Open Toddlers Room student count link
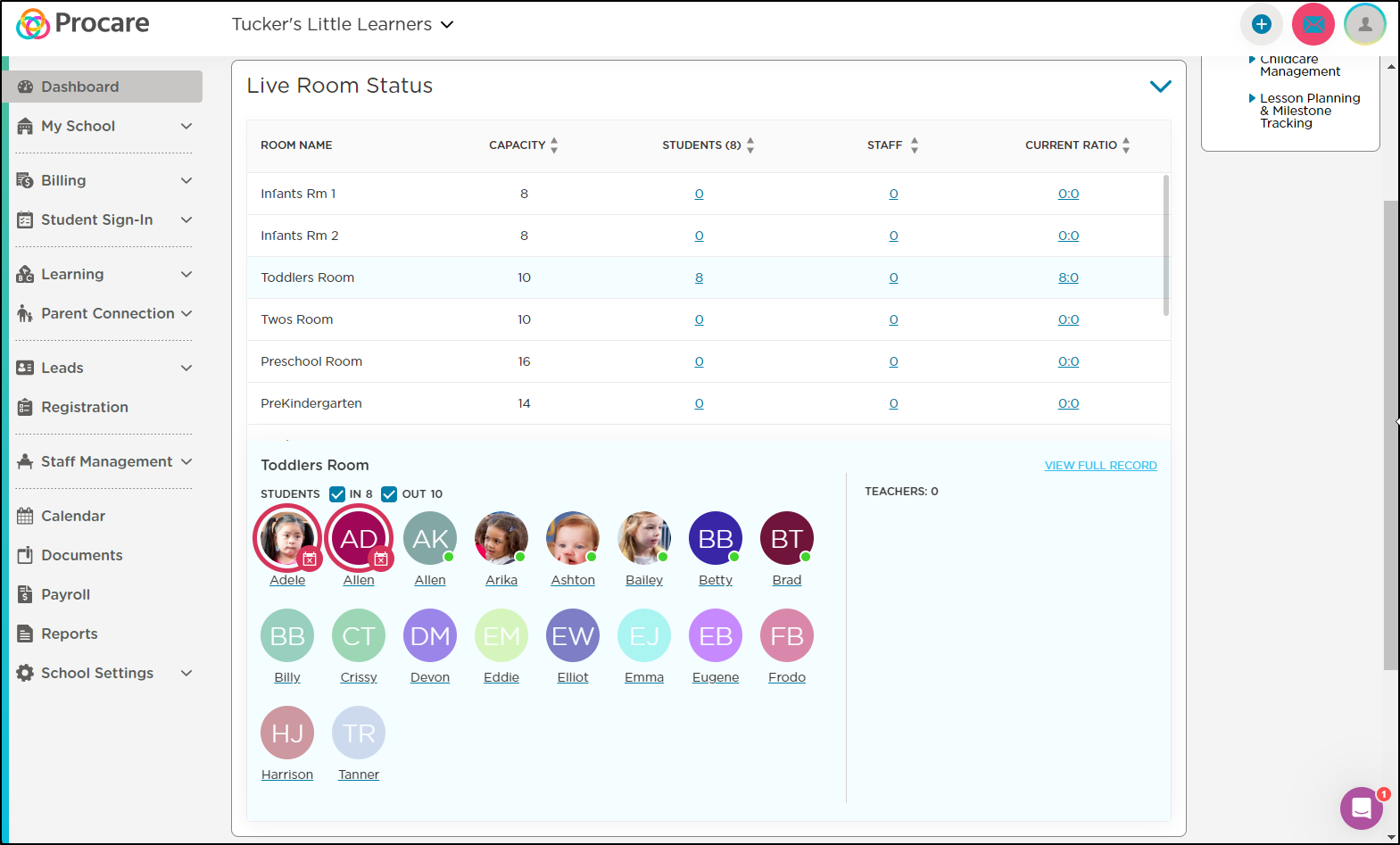This screenshot has height=845, width=1400. [699, 278]
